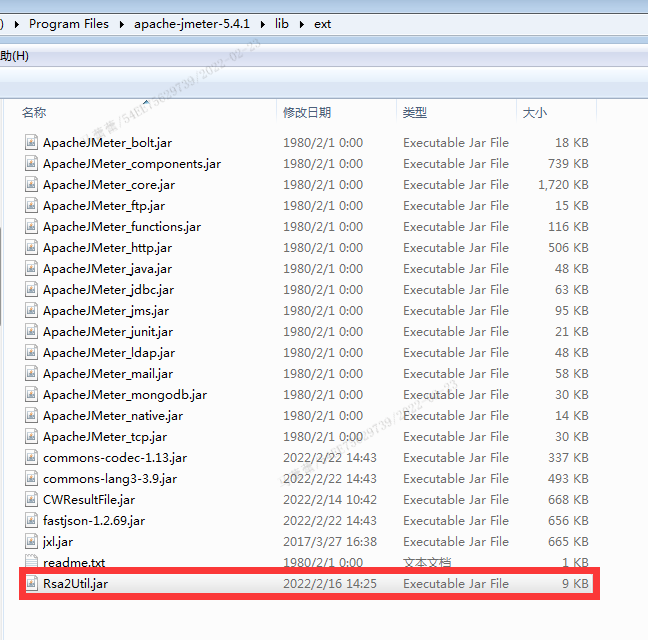Select file name ApacheJMeter_core.jar
The height and width of the screenshot is (640, 648).
click(109, 185)
